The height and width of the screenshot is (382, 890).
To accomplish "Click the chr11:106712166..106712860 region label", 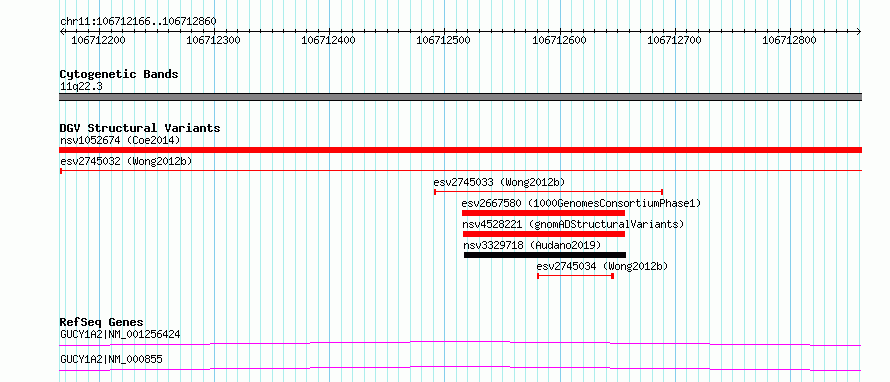I will [138, 22].
